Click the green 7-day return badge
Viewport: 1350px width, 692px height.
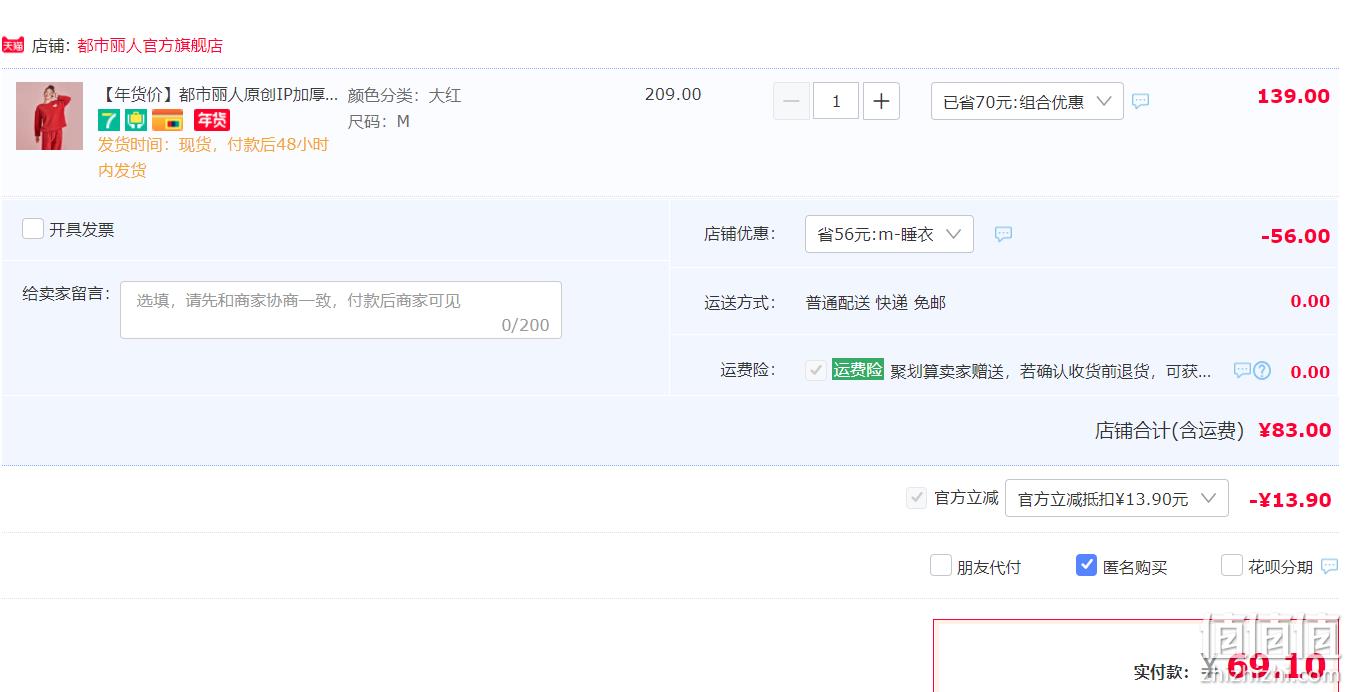[109, 120]
